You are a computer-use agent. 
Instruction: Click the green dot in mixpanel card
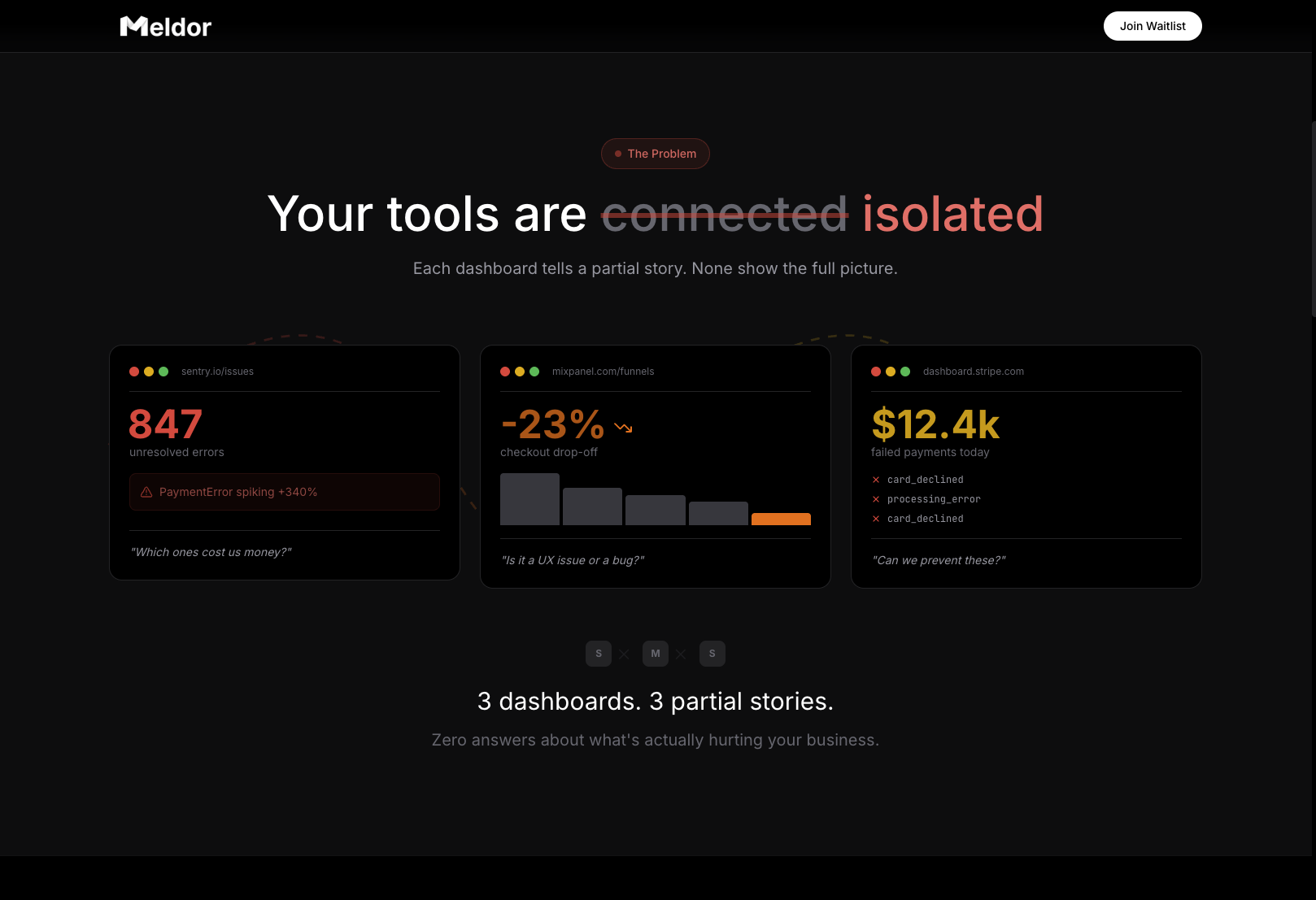pos(534,372)
